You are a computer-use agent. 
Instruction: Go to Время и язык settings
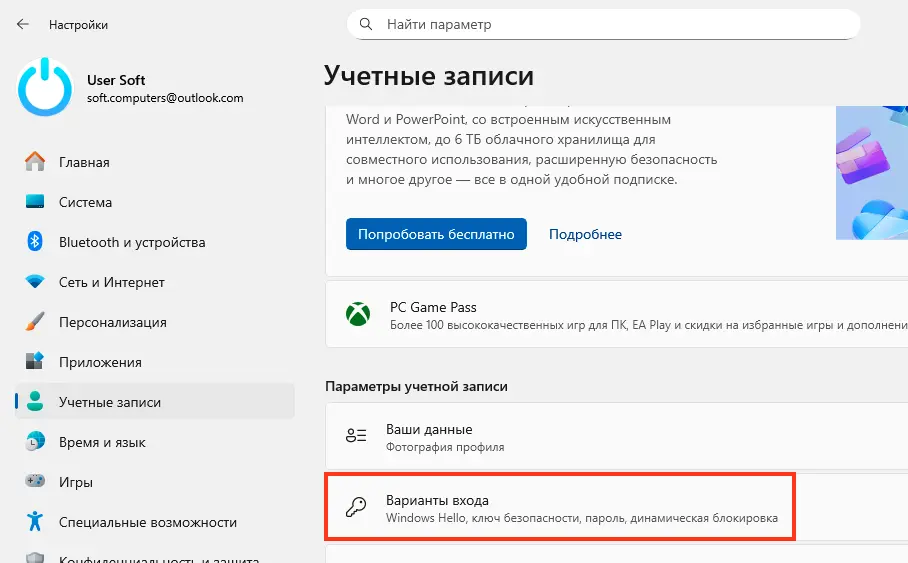102,442
